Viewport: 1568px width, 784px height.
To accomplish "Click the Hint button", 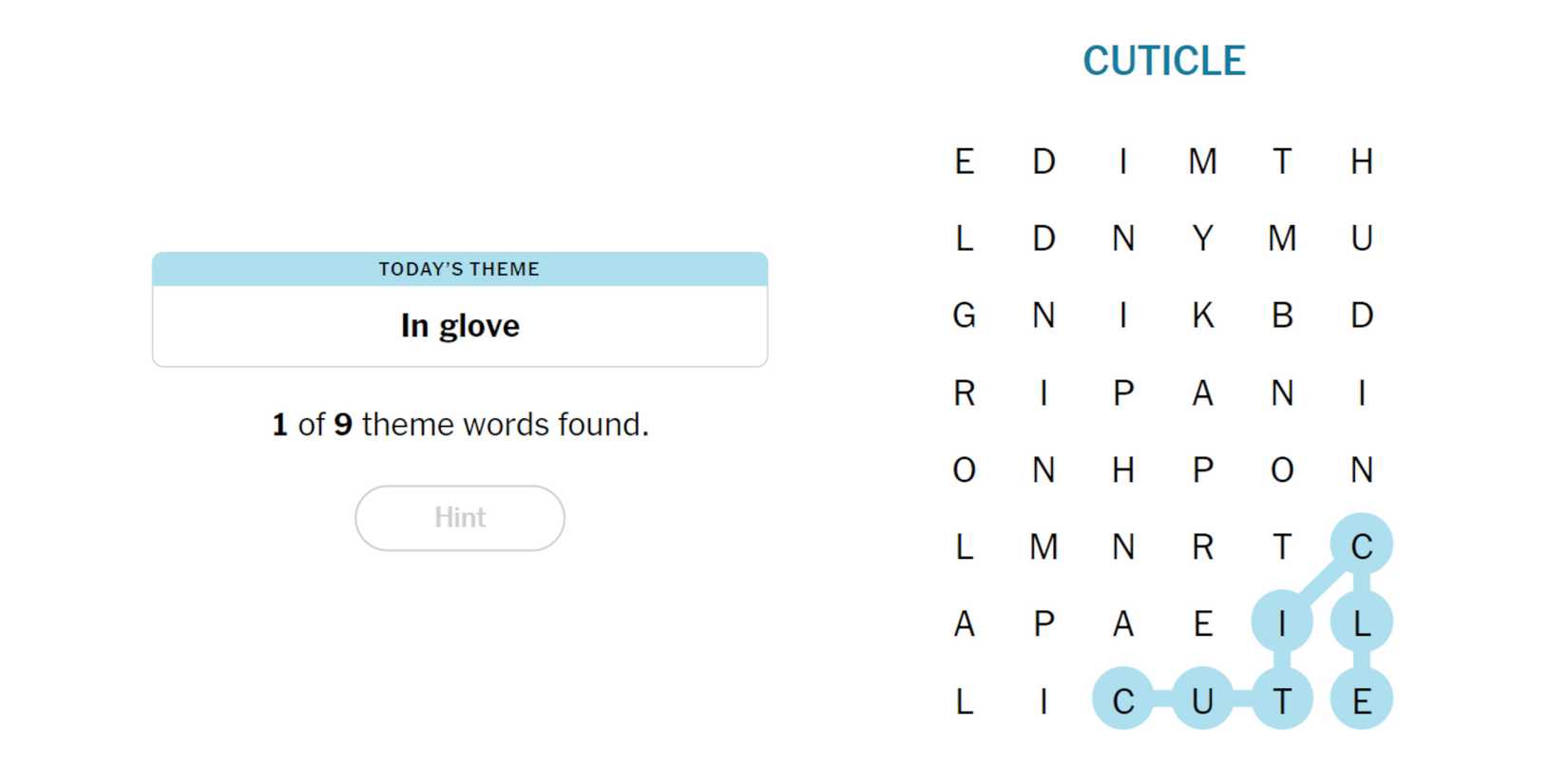I will [460, 518].
